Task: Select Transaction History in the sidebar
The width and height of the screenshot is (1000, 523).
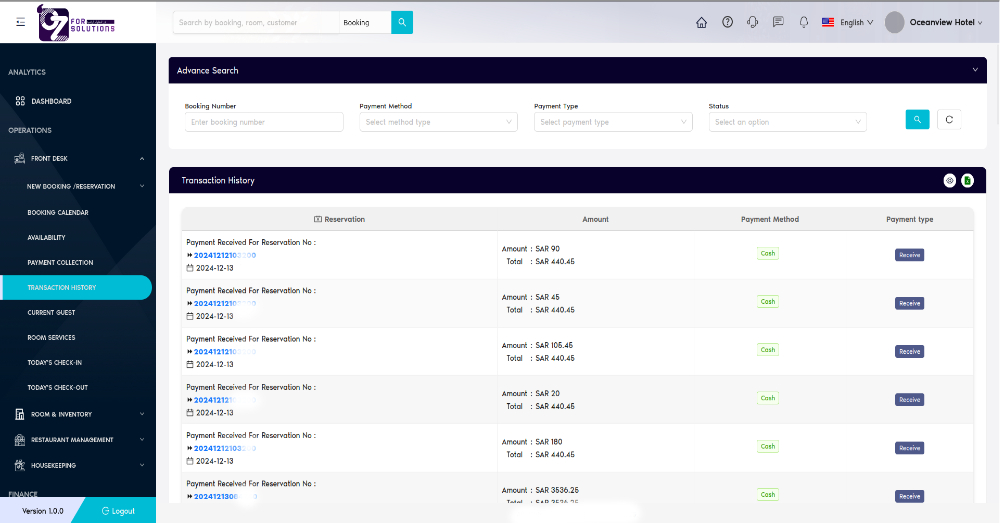Action: coord(77,288)
